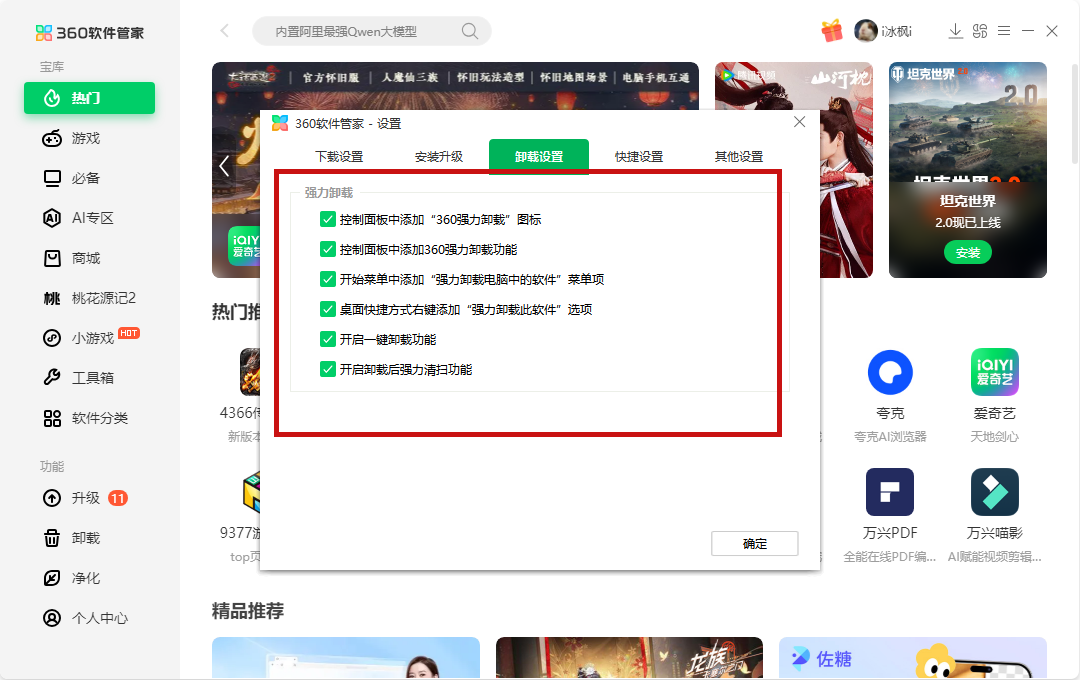1080x680 pixels.
Task: Open 个人中心 user icon in sidebar
Action: tap(52, 618)
